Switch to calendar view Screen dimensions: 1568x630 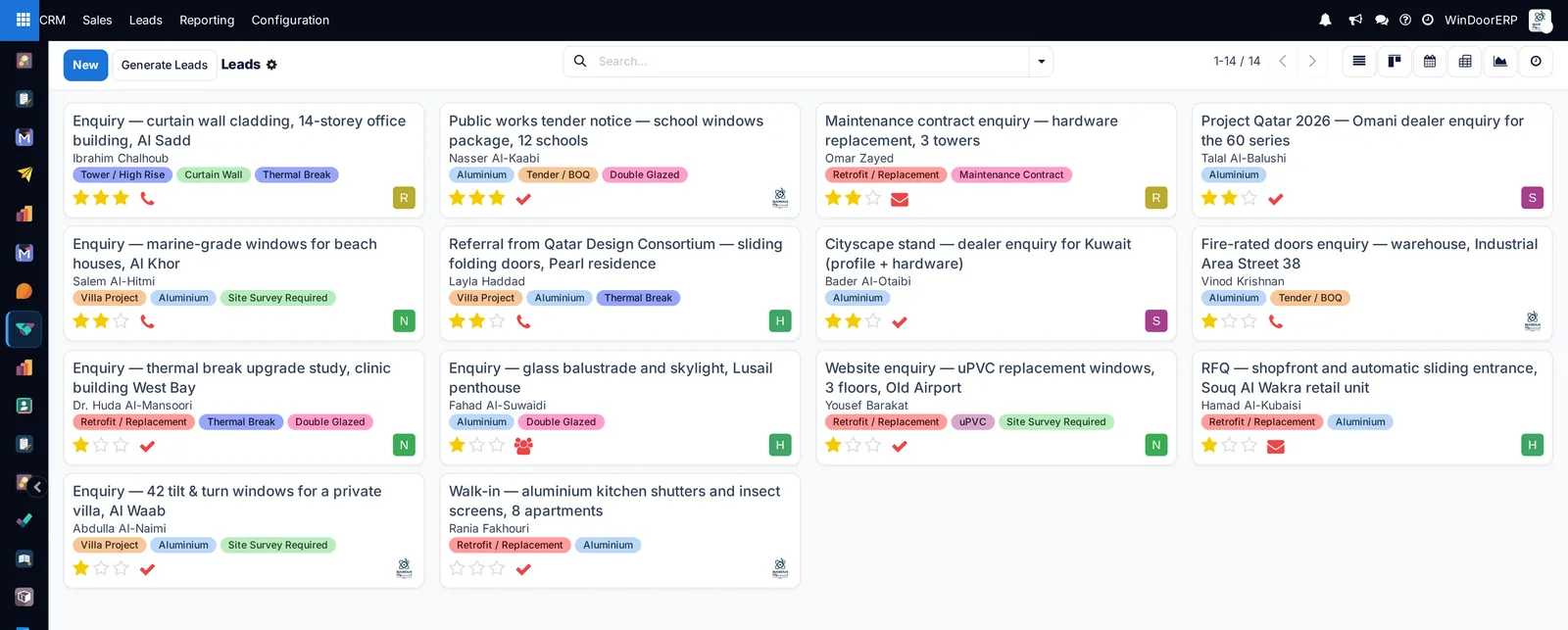pos(1430,61)
